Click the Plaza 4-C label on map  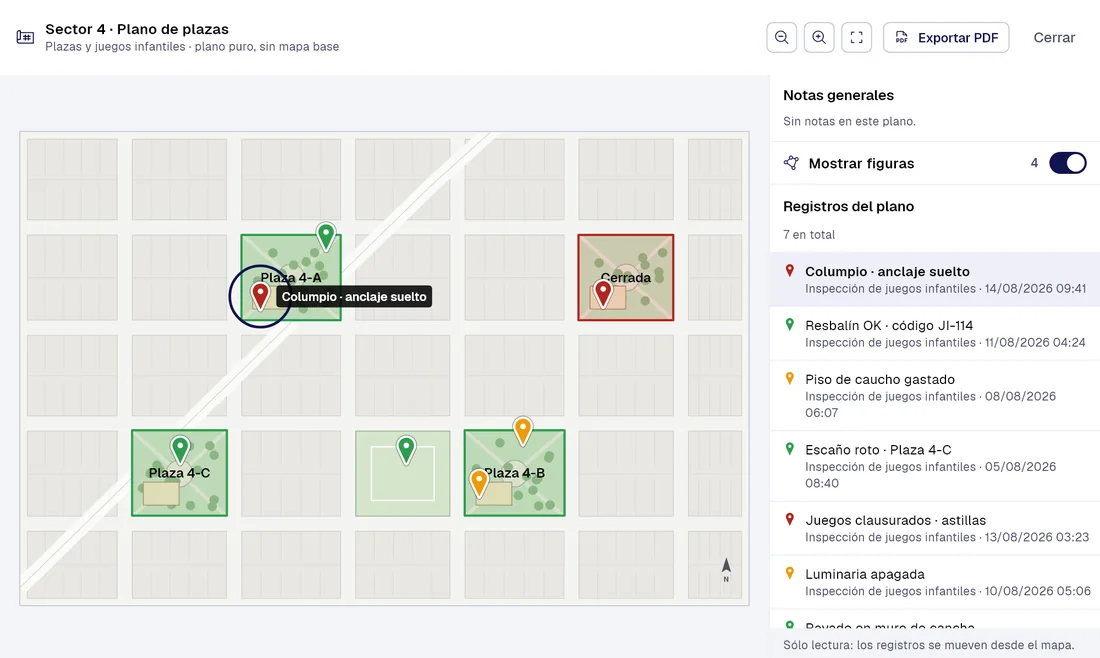(x=180, y=473)
